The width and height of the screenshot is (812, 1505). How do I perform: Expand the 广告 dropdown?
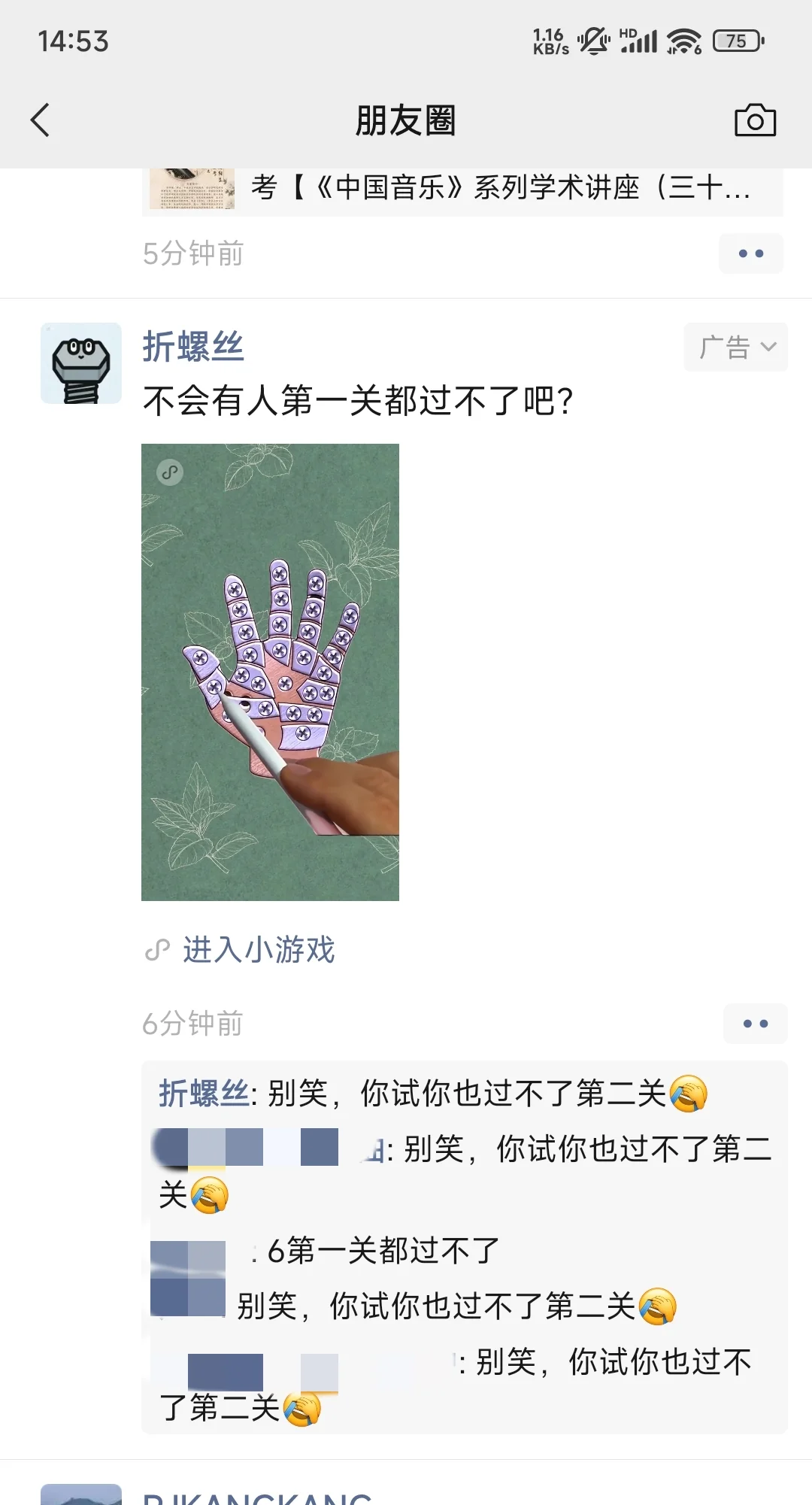click(735, 347)
